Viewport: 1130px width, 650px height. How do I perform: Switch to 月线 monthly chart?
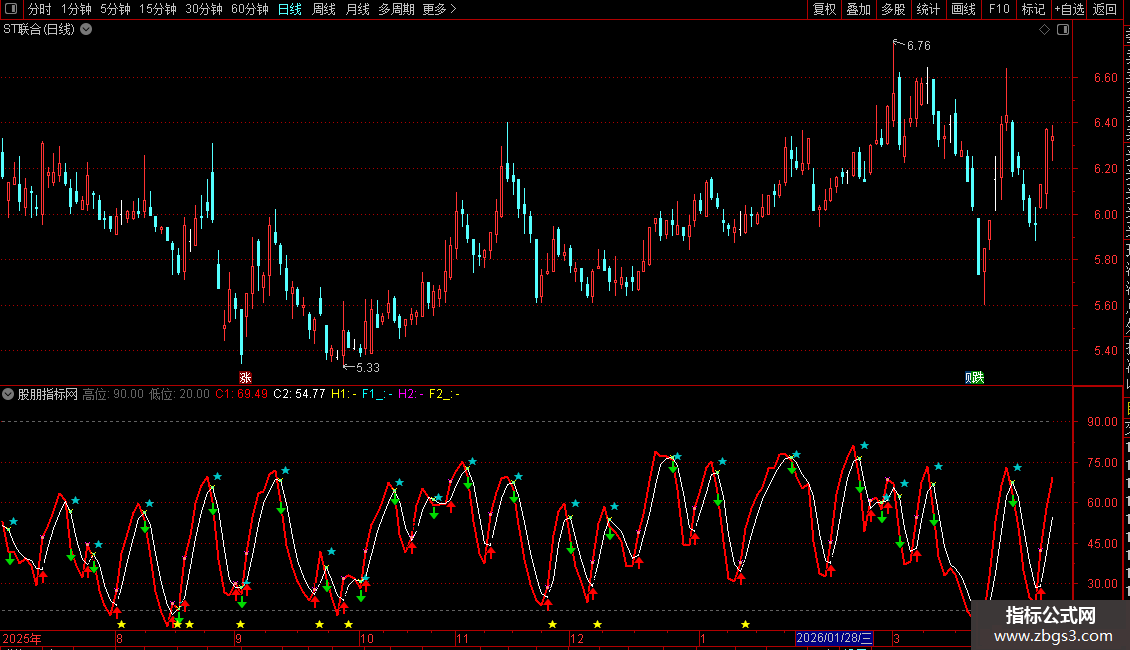point(357,9)
